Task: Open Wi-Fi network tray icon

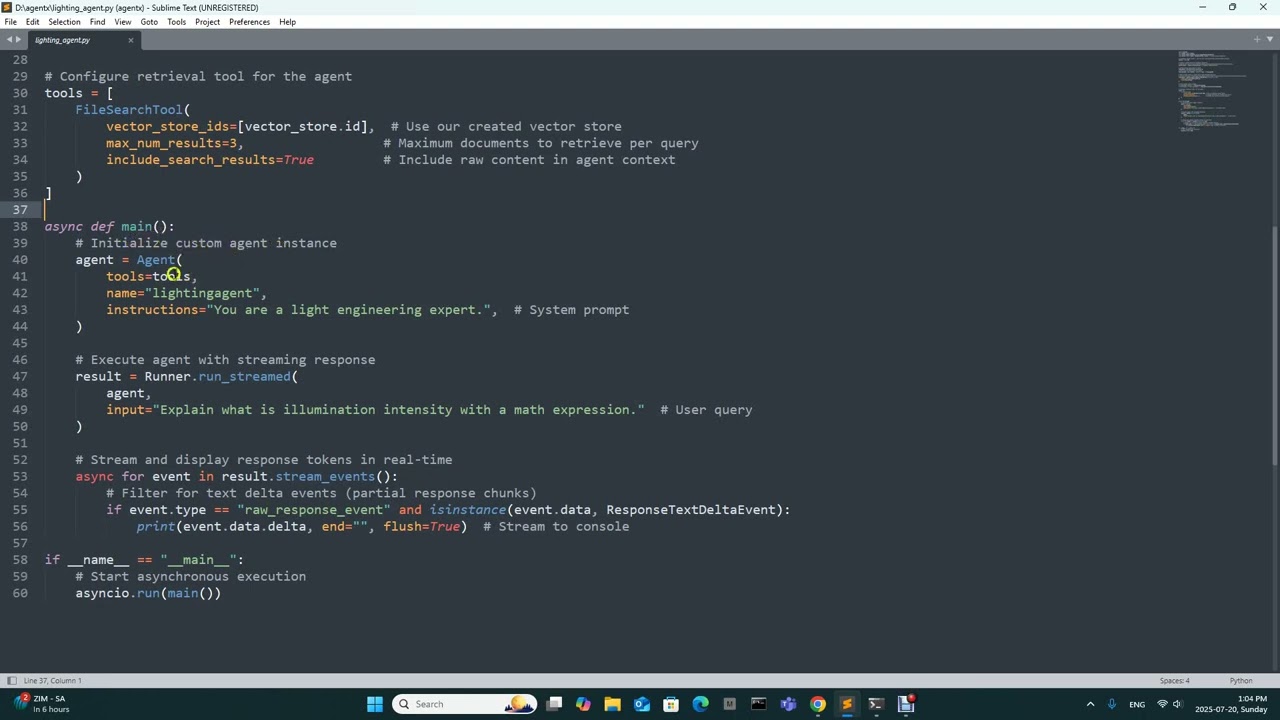Action: pos(1162,704)
